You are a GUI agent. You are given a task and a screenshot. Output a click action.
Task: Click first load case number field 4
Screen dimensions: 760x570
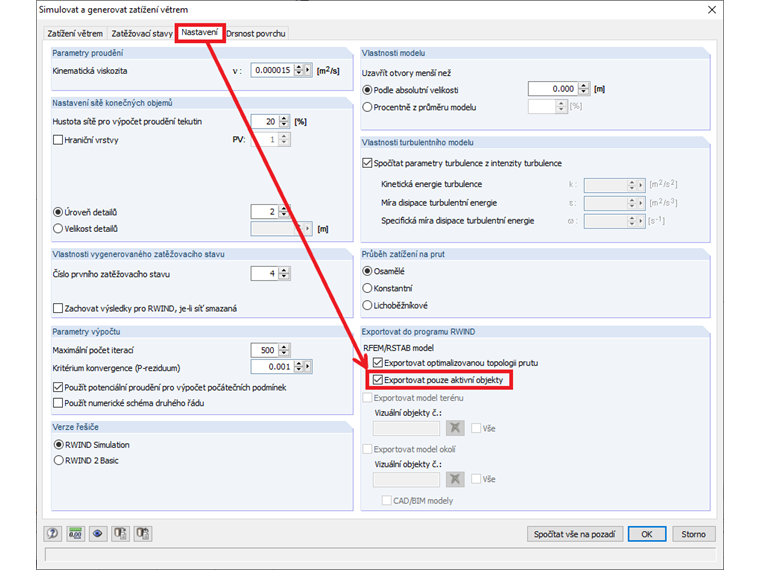point(266,273)
